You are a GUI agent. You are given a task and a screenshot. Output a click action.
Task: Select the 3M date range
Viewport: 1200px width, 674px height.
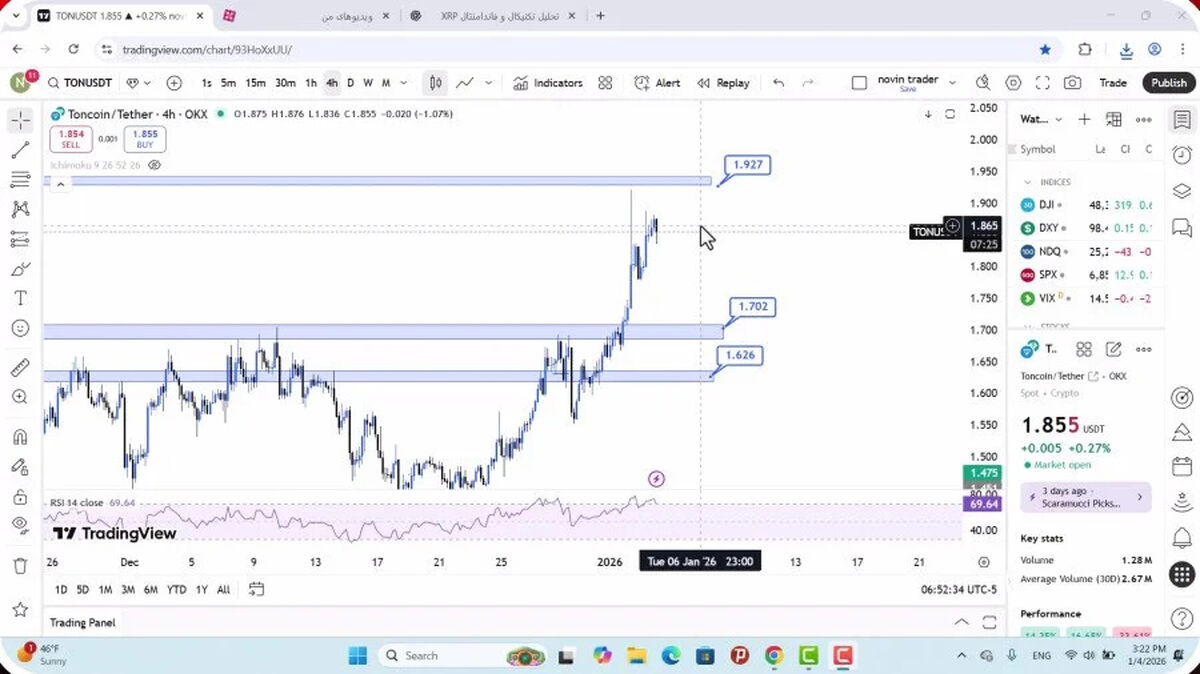(x=128, y=590)
